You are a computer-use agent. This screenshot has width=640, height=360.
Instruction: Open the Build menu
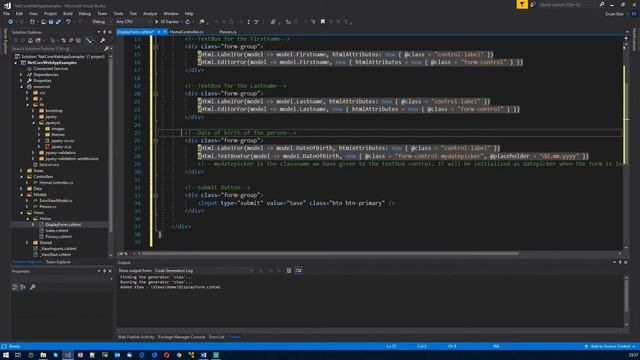pyautogui.click(x=68, y=13)
